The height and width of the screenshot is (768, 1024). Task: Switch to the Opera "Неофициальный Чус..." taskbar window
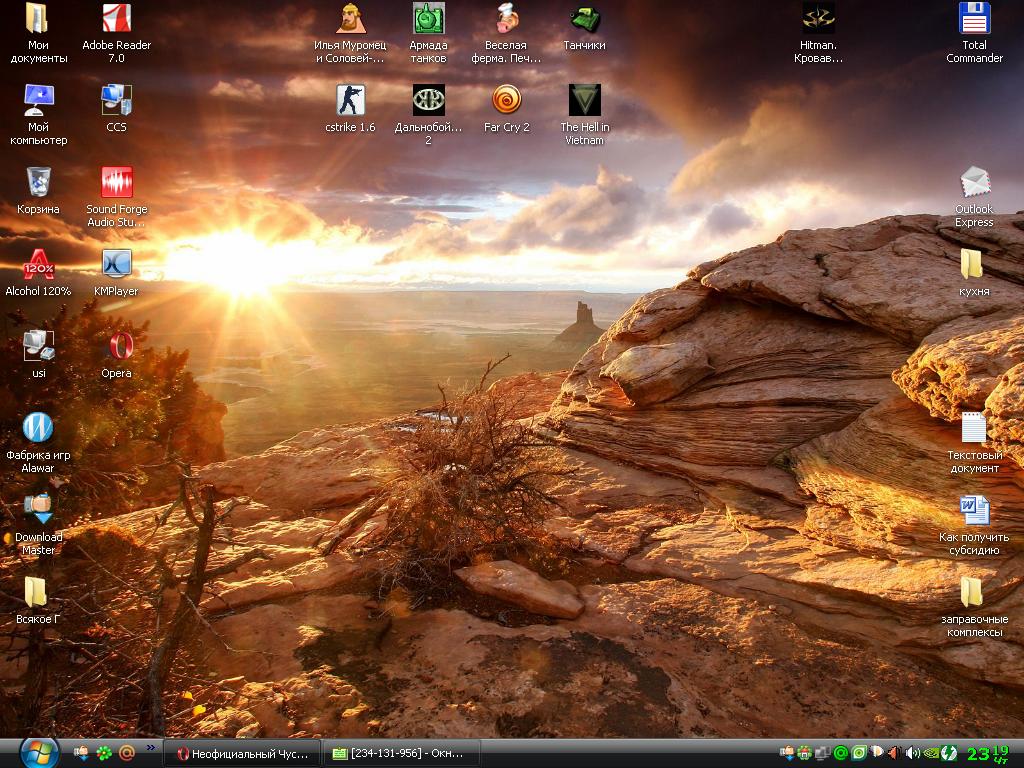[245, 753]
